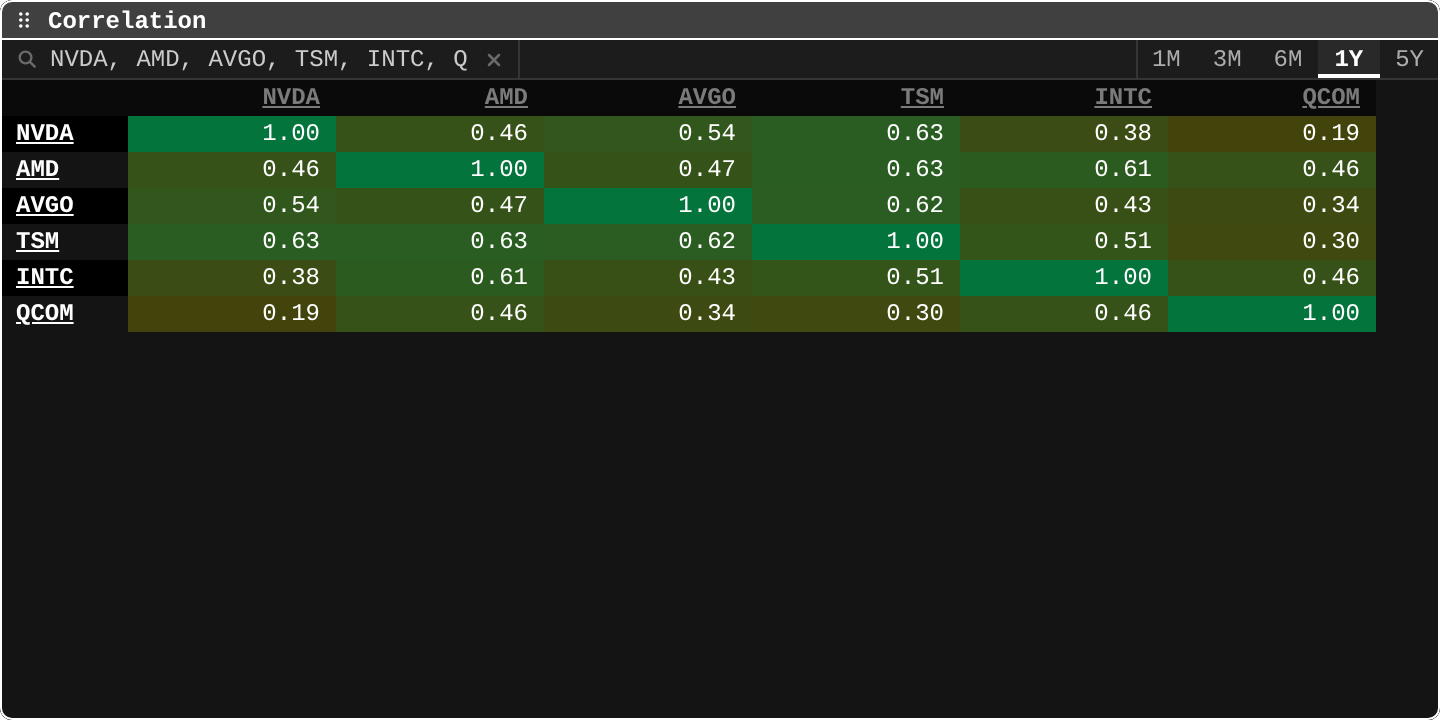
Task: Select AMD row INTC cell 0.61
Action: click(x=1064, y=170)
